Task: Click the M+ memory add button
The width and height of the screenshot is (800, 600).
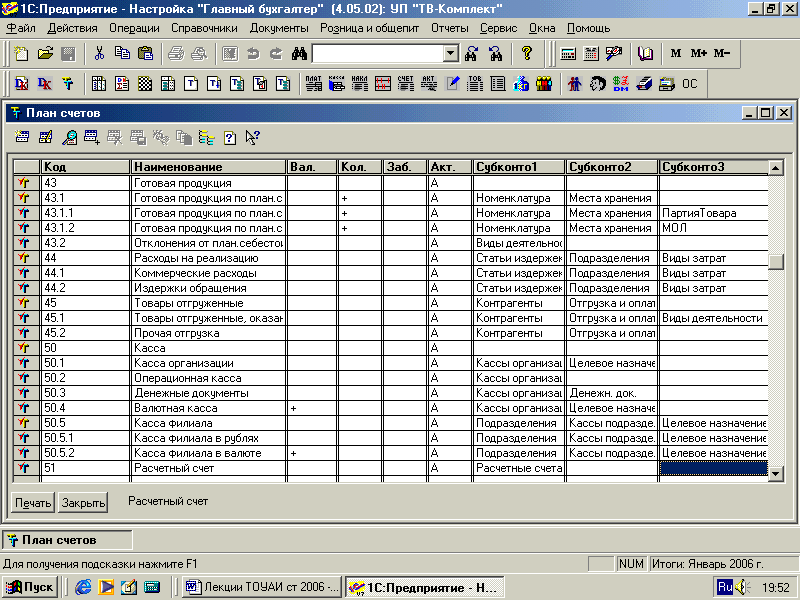Action: (698, 53)
